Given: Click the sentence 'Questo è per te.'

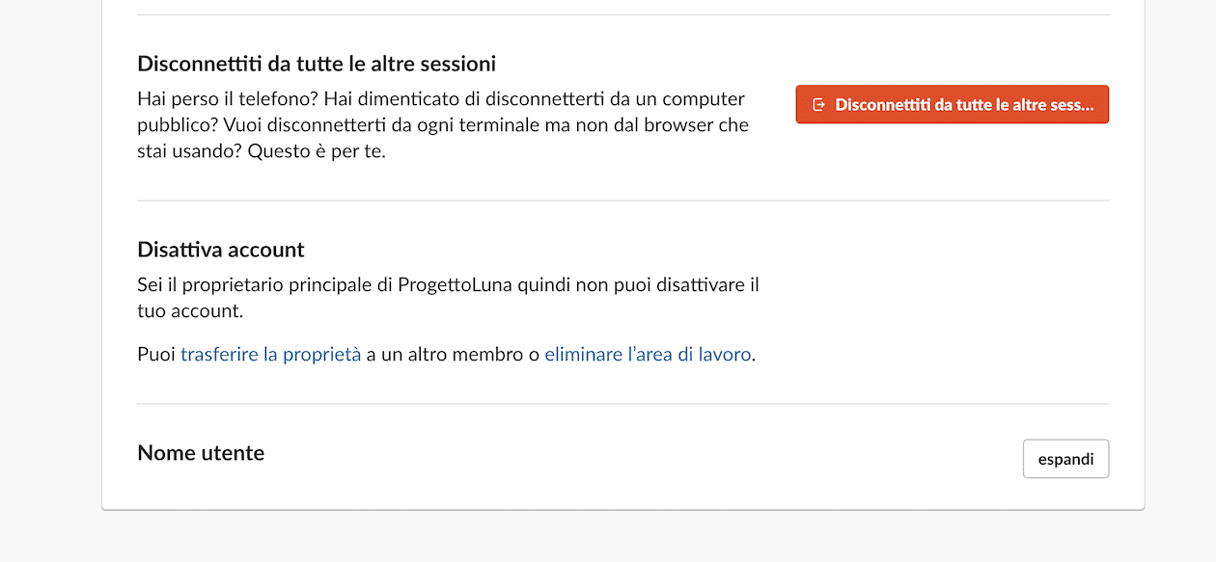Looking at the screenshot, I should point(316,152).
